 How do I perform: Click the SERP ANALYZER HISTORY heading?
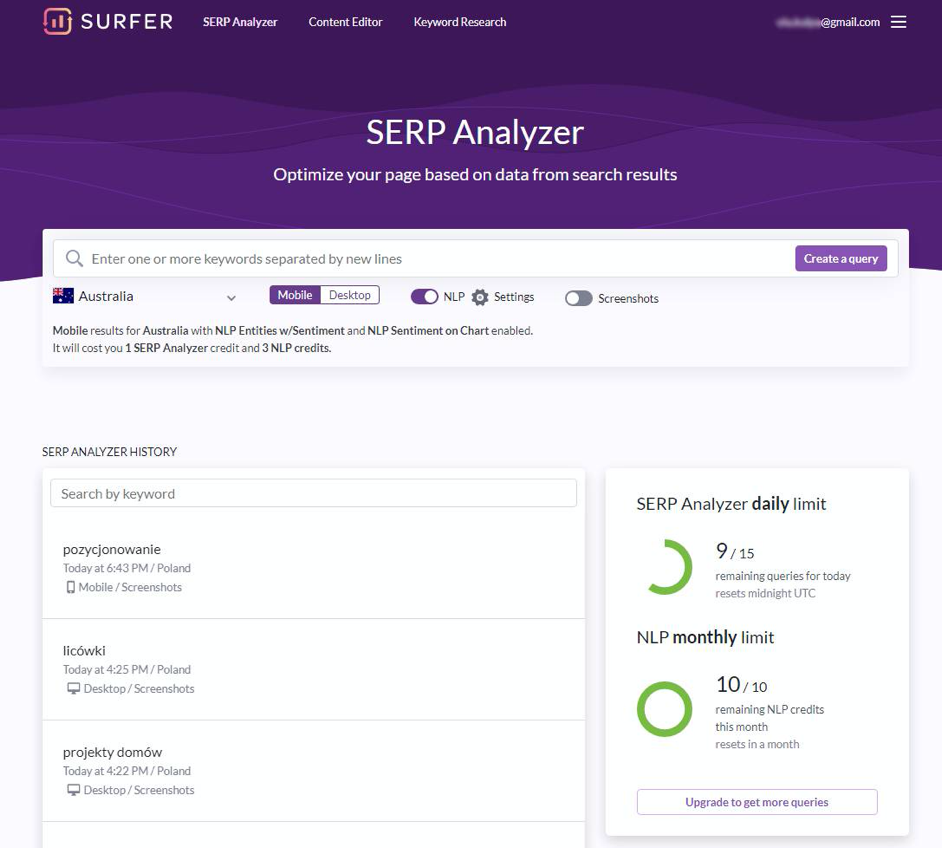click(x=109, y=452)
